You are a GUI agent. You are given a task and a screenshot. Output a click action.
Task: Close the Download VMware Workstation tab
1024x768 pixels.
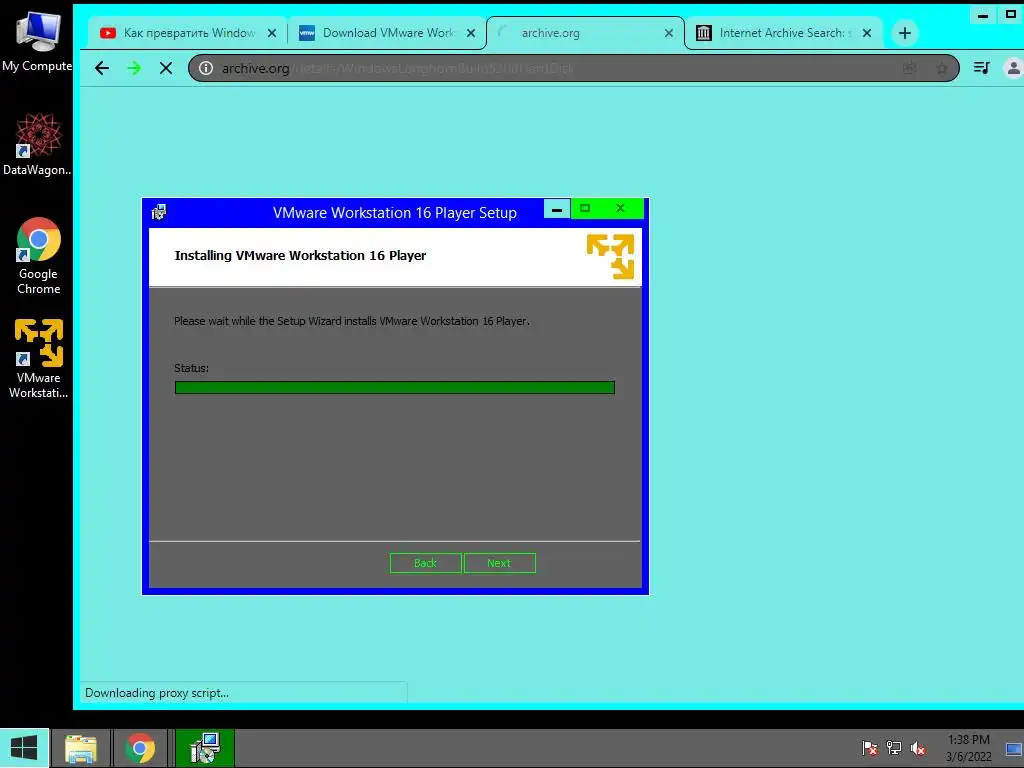(471, 33)
